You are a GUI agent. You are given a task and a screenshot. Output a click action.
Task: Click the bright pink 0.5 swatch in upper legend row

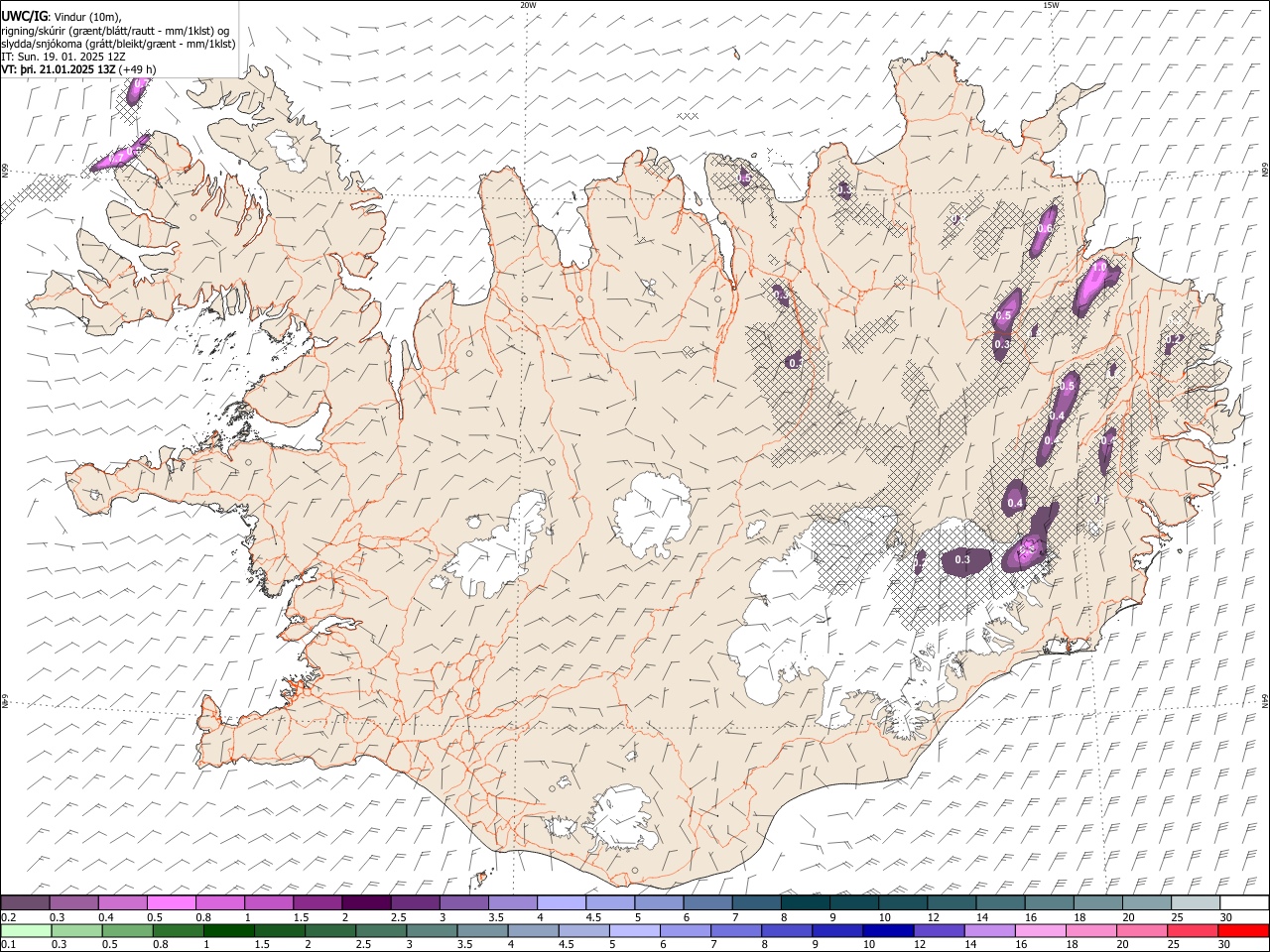click(x=172, y=902)
